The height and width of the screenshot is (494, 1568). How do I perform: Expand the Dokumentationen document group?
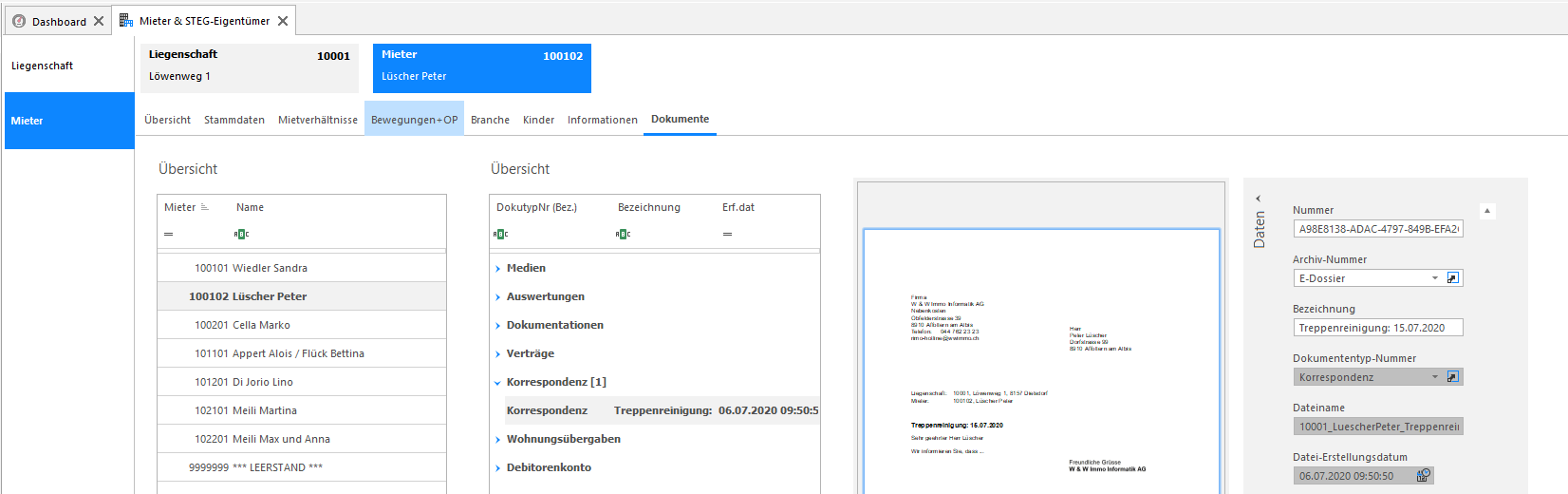(497, 326)
